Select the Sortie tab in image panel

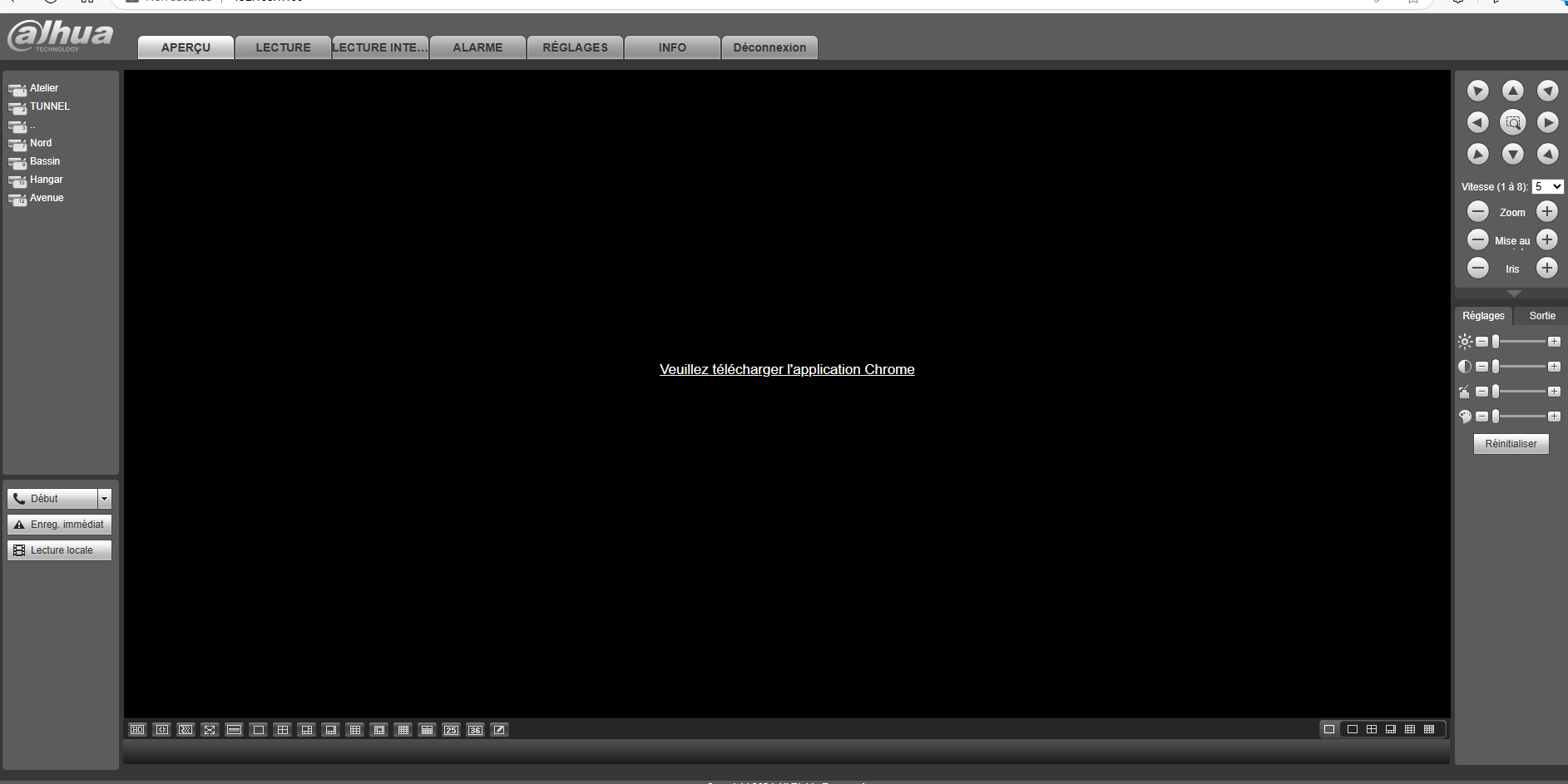point(1541,316)
